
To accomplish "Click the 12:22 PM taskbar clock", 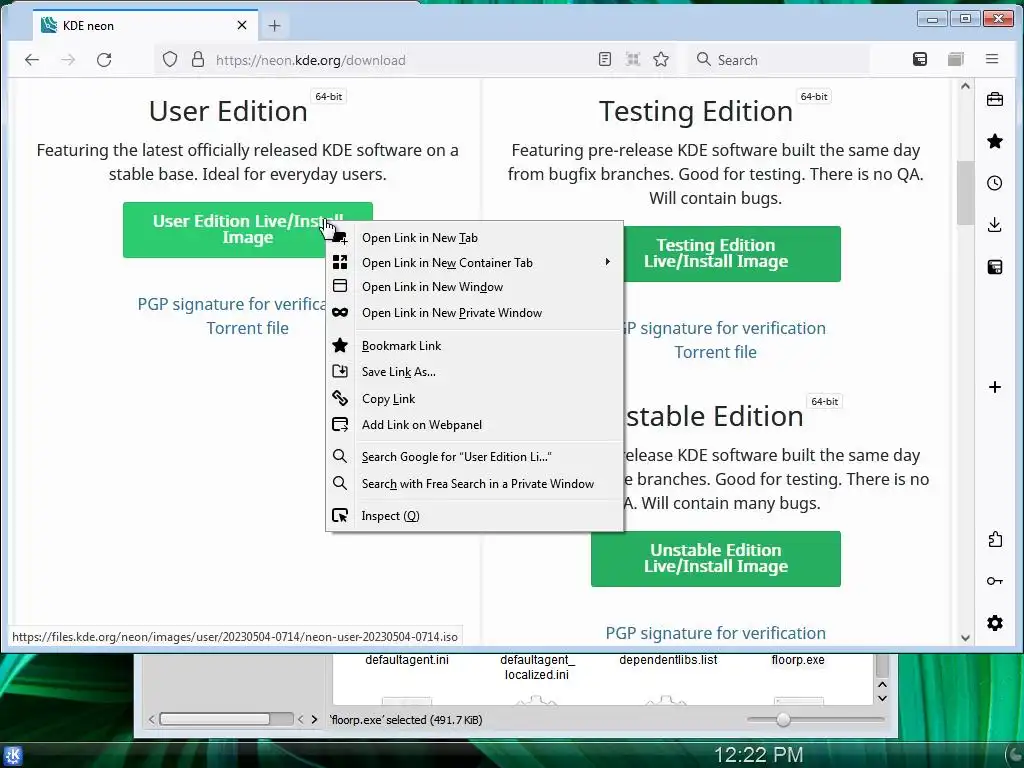I will tap(758, 755).
